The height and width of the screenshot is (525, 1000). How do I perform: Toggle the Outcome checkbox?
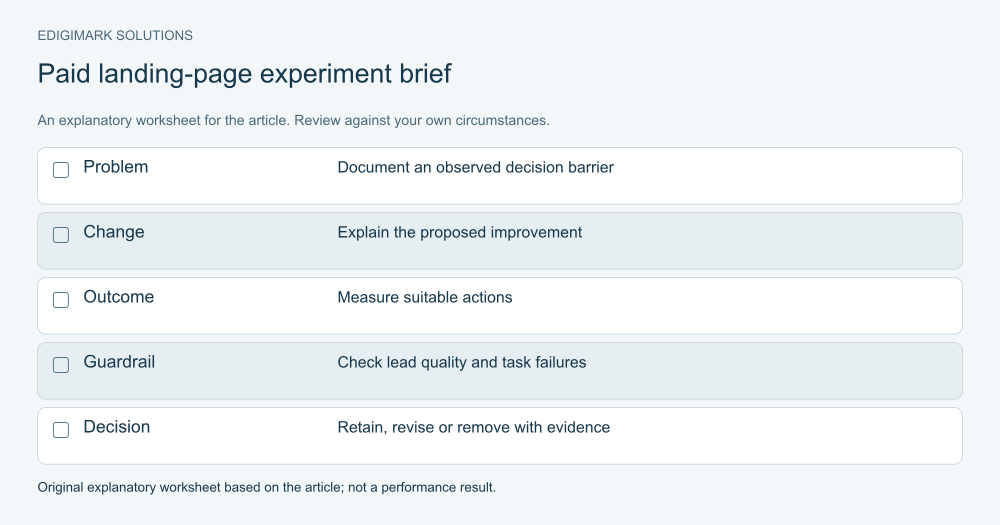coord(61,300)
